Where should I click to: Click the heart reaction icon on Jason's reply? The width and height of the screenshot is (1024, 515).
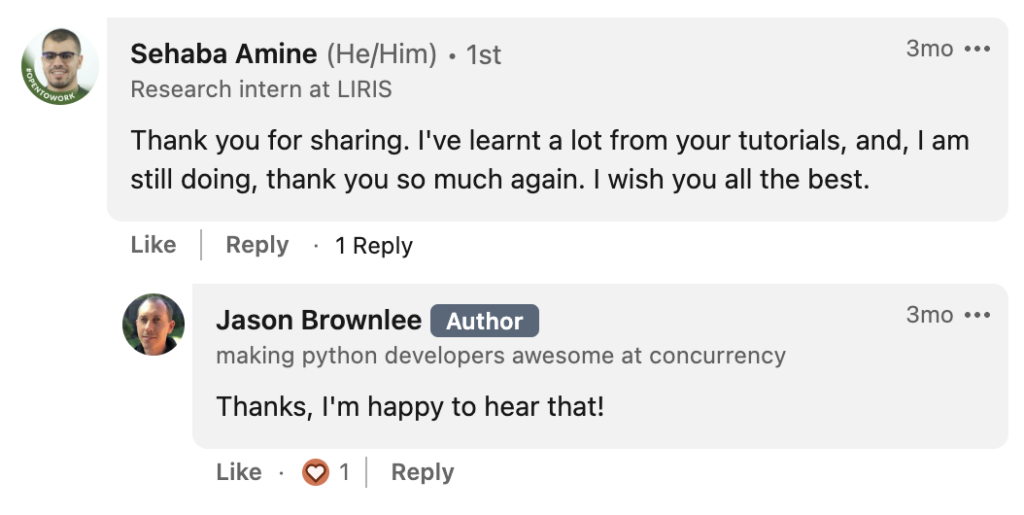[315, 472]
